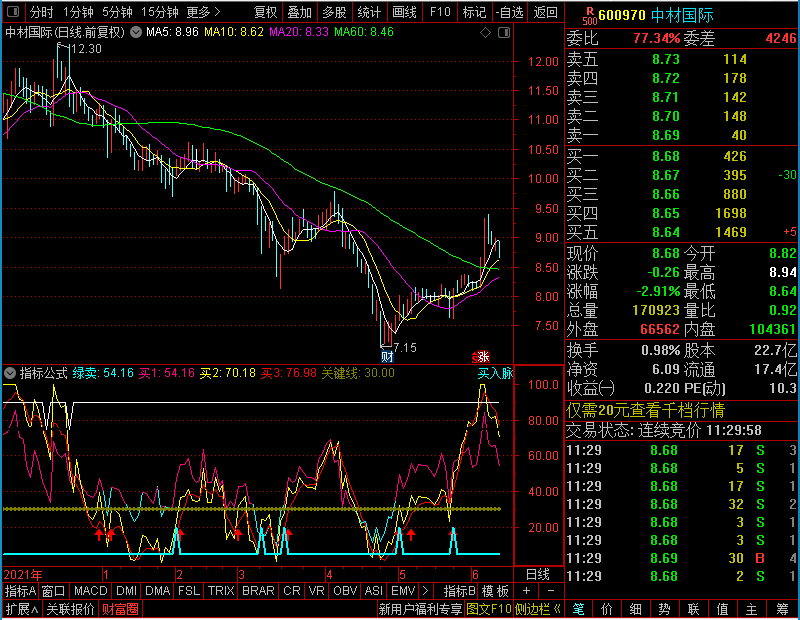Choose the TRIX indicator
Screen dimensions: 800x620
point(221,591)
